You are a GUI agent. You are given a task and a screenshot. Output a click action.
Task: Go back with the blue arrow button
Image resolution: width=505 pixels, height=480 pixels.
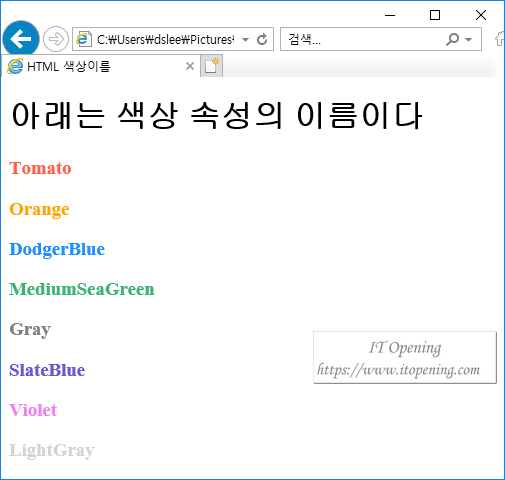click(21, 39)
